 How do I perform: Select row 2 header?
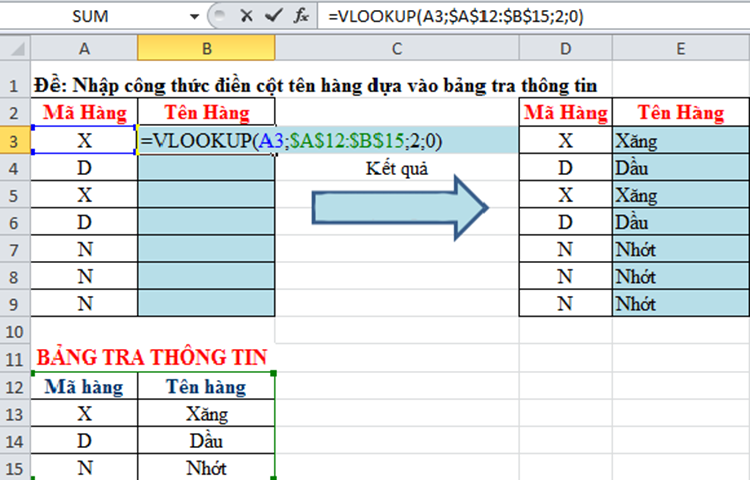(x=14, y=113)
